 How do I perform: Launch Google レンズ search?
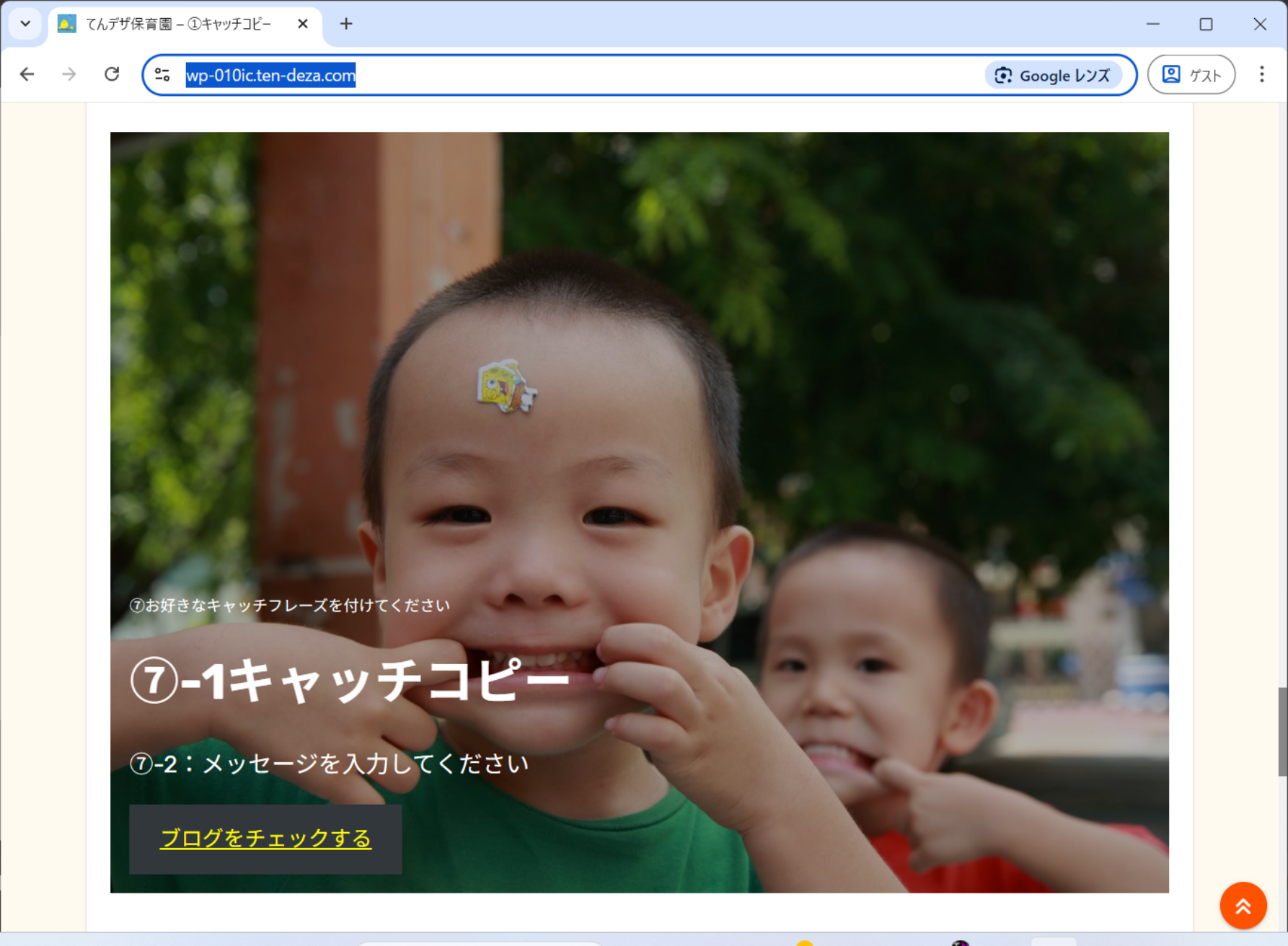[1052, 75]
